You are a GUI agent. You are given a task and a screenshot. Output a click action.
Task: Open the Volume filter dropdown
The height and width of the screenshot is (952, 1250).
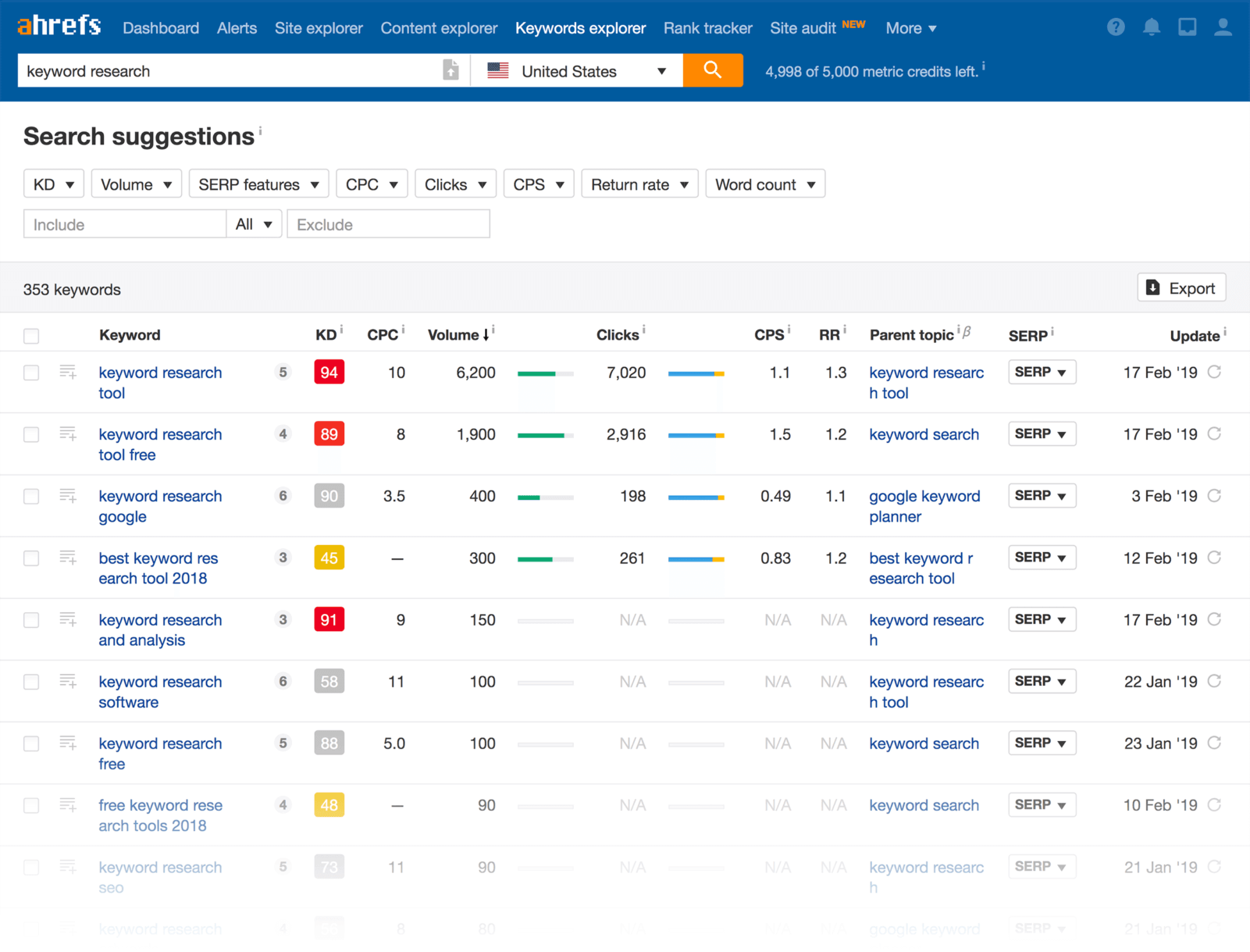pyautogui.click(x=137, y=184)
